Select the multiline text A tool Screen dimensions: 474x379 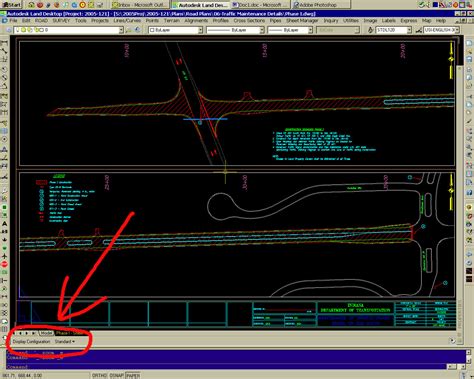point(4,223)
